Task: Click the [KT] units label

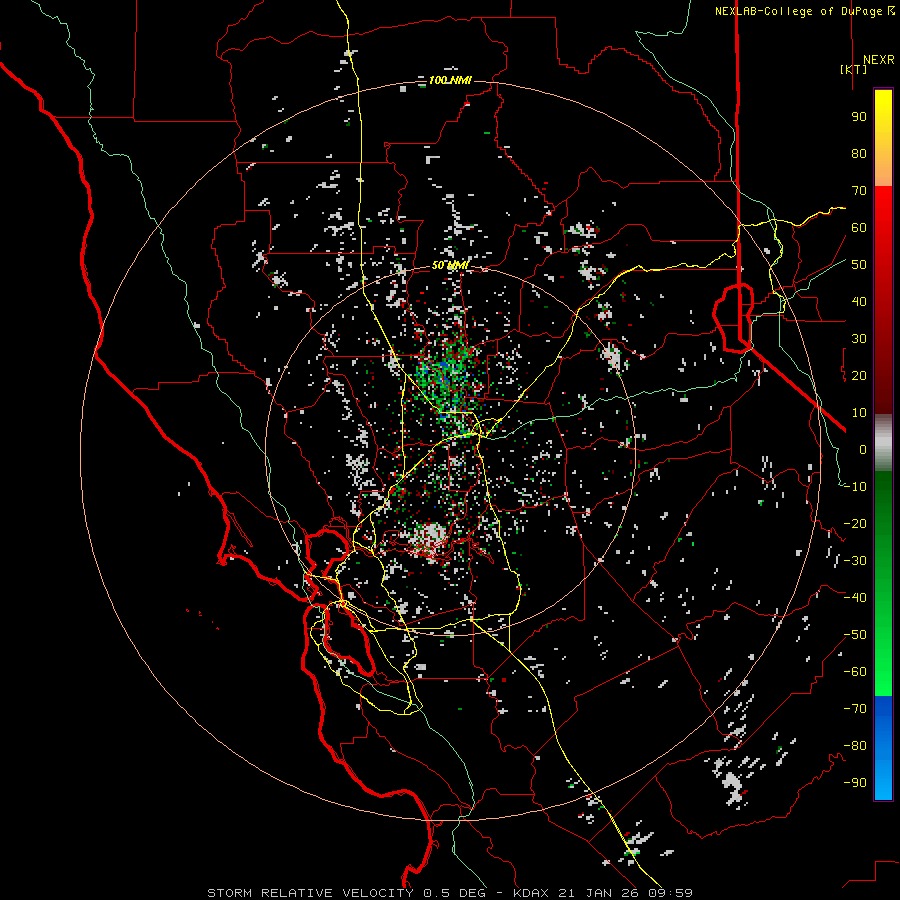Action: click(x=854, y=69)
